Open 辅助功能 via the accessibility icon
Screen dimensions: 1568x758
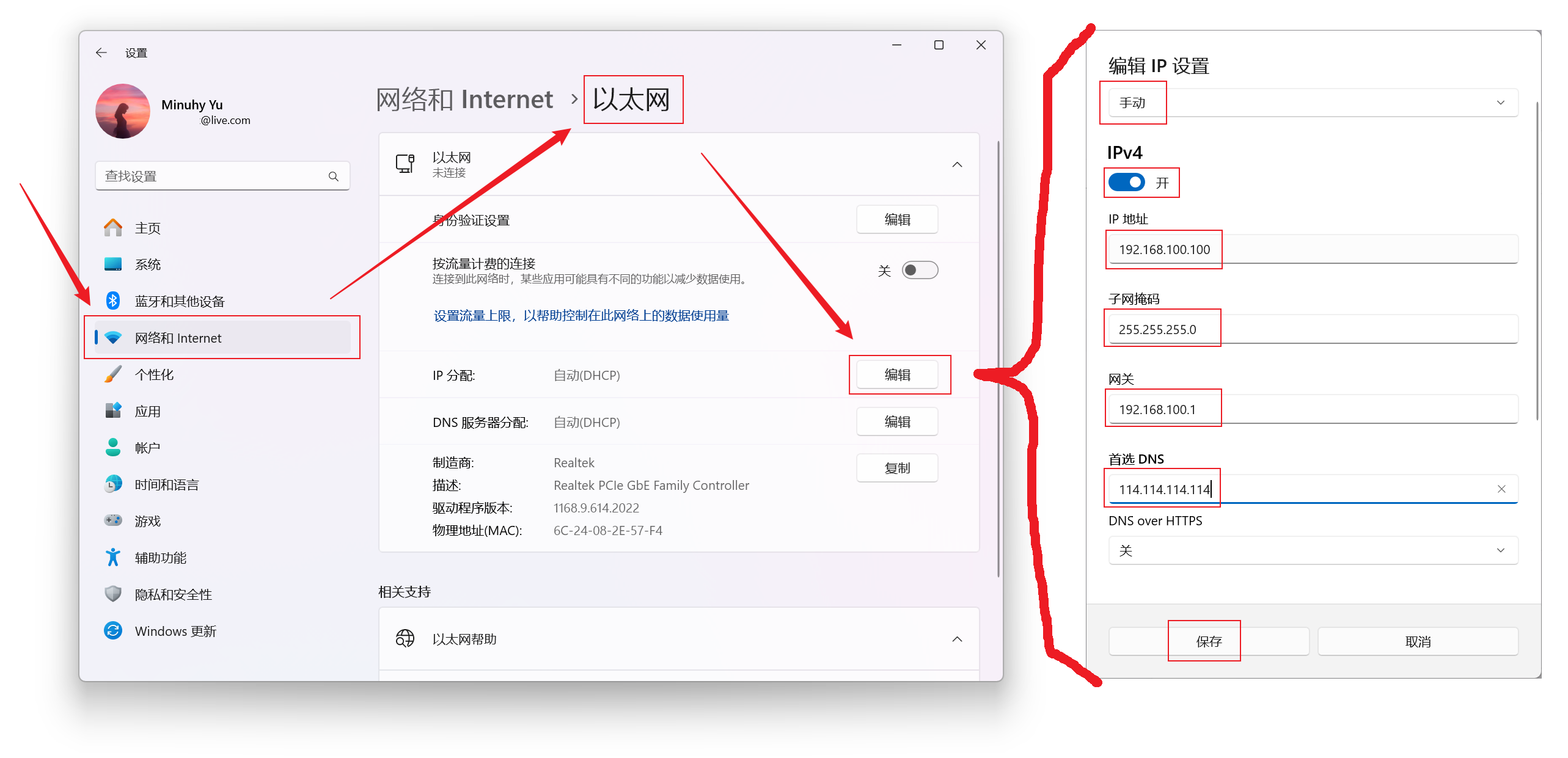[x=114, y=557]
